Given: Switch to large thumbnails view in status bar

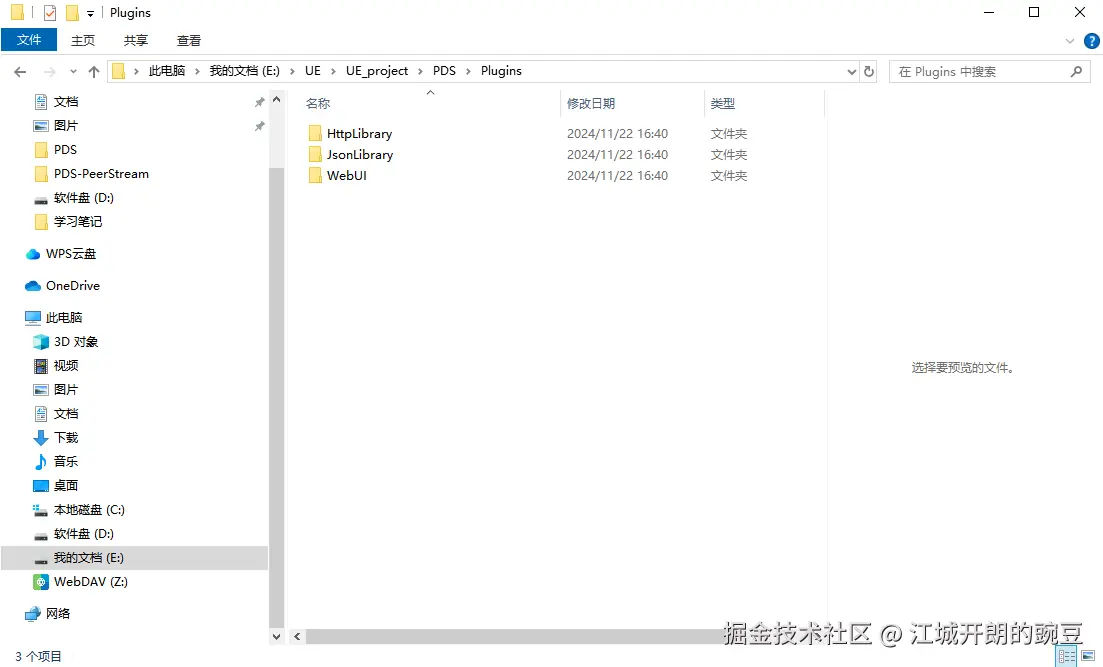Looking at the screenshot, I should click(1088, 655).
